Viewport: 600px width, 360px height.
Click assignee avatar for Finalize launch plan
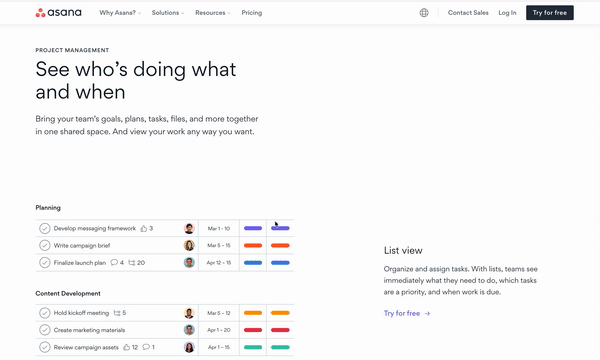[189, 262]
